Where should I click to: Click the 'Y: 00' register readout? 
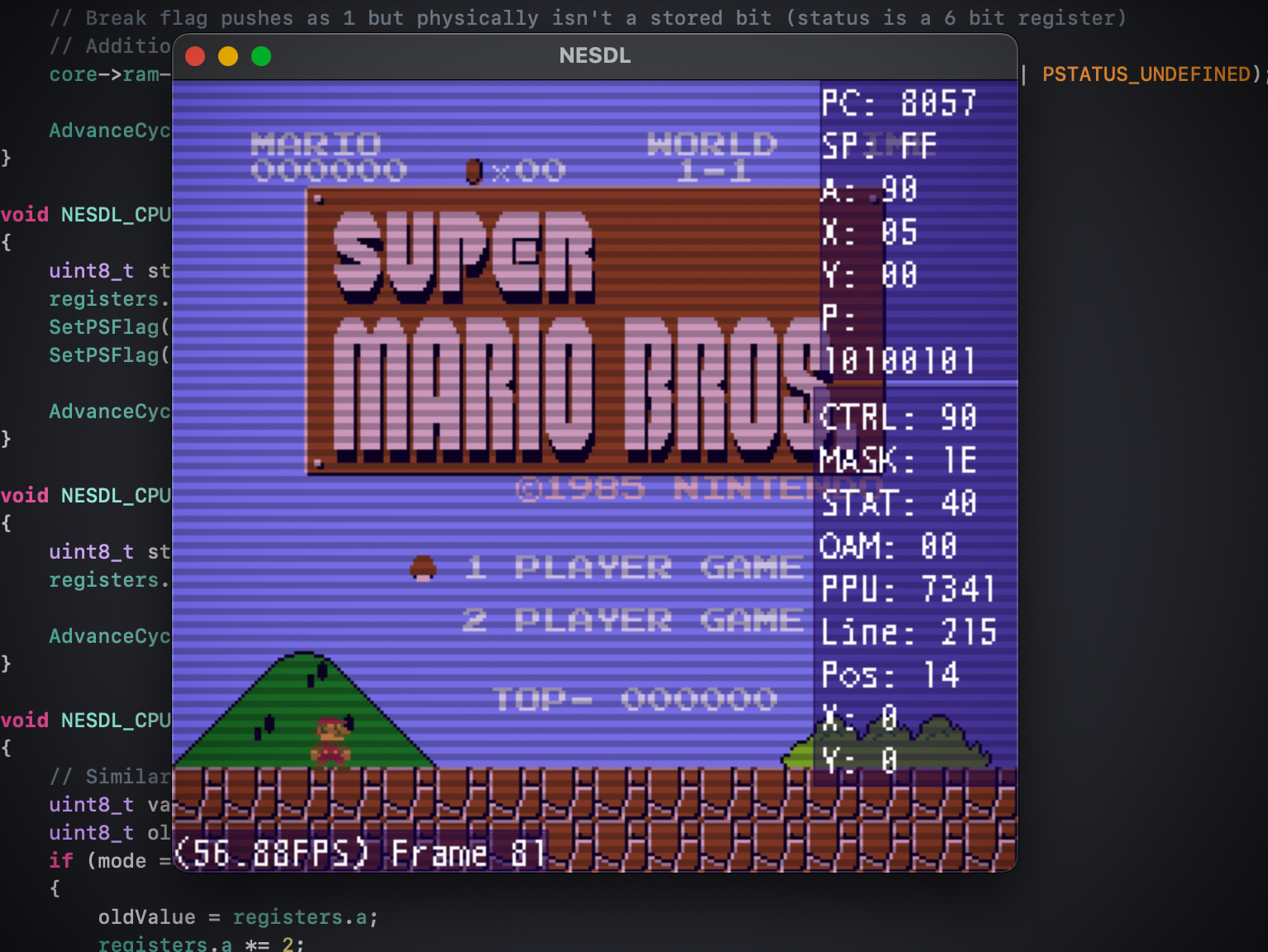pyautogui.click(x=869, y=275)
